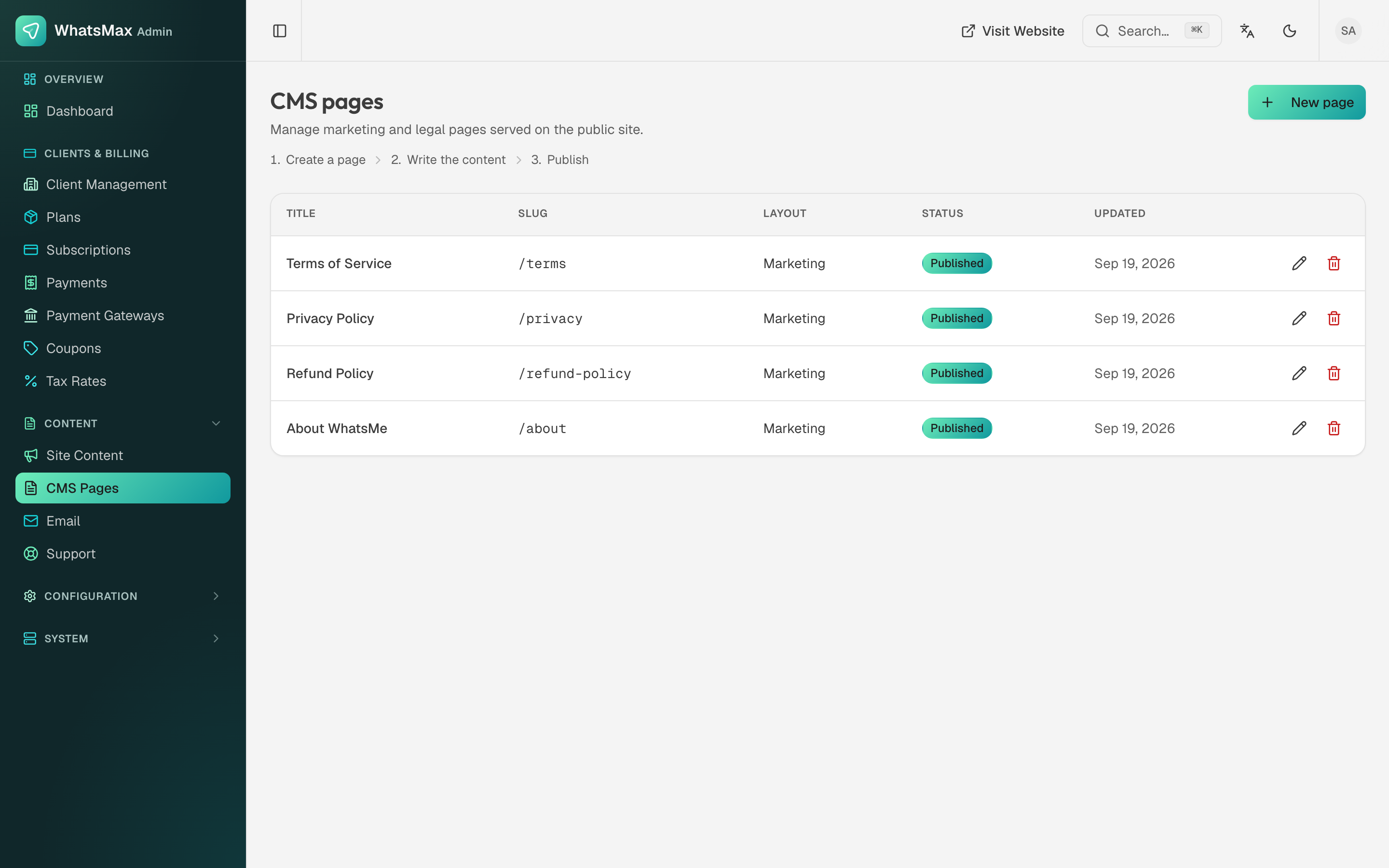Edit the About WhatsMe page

(1299, 428)
